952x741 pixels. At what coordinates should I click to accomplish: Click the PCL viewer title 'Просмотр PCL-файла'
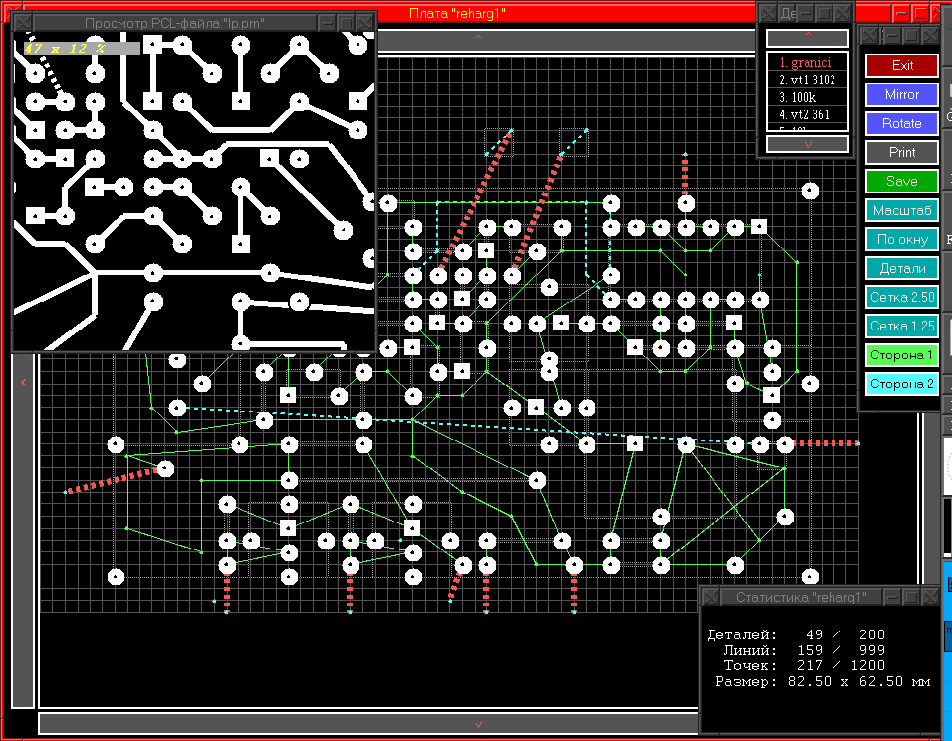(175, 23)
